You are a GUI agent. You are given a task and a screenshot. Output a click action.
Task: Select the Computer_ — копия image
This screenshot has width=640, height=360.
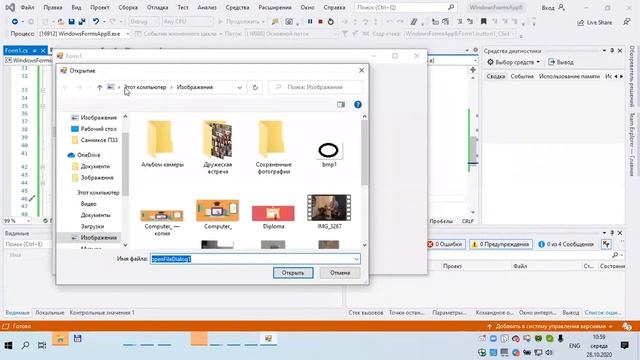click(162, 222)
